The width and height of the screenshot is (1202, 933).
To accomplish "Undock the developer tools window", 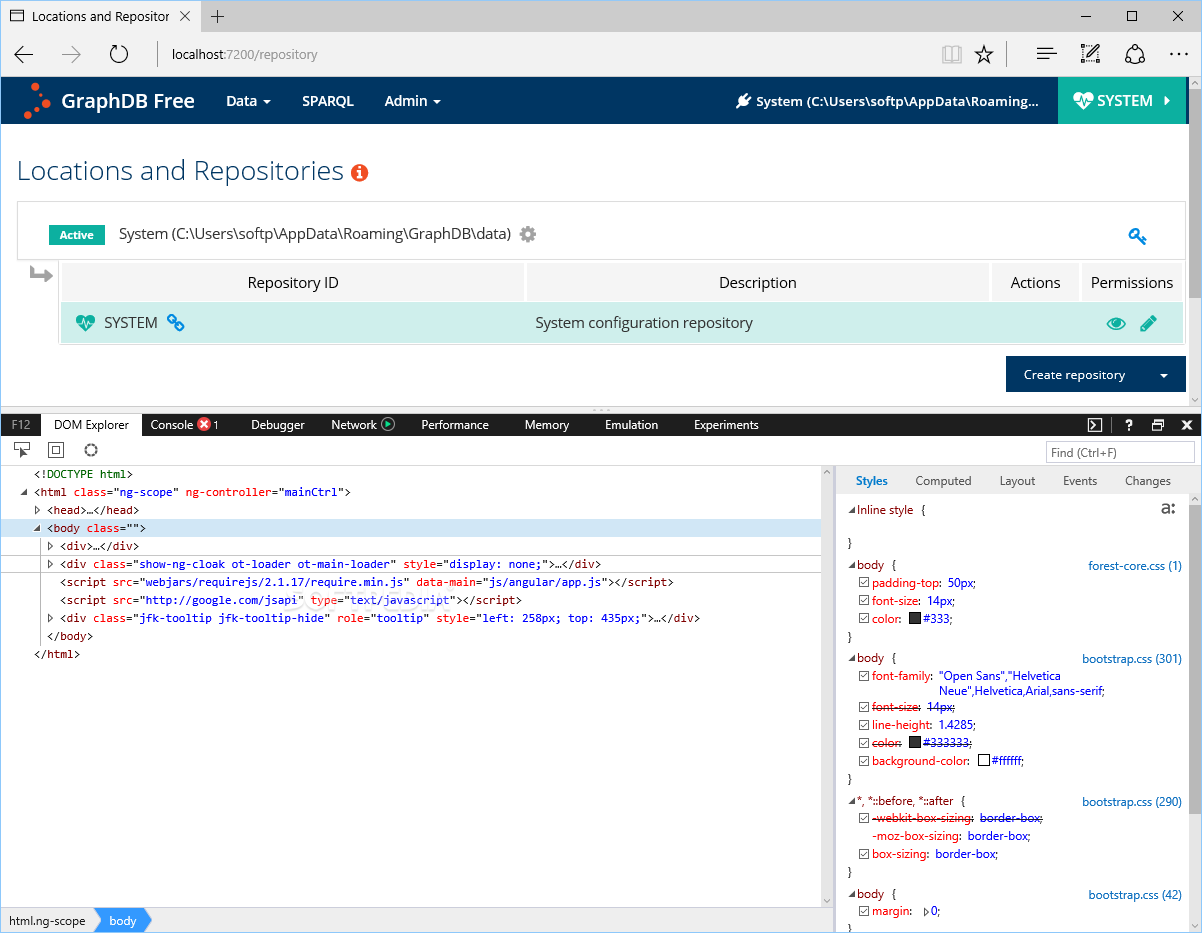I will pyautogui.click(x=1158, y=425).
